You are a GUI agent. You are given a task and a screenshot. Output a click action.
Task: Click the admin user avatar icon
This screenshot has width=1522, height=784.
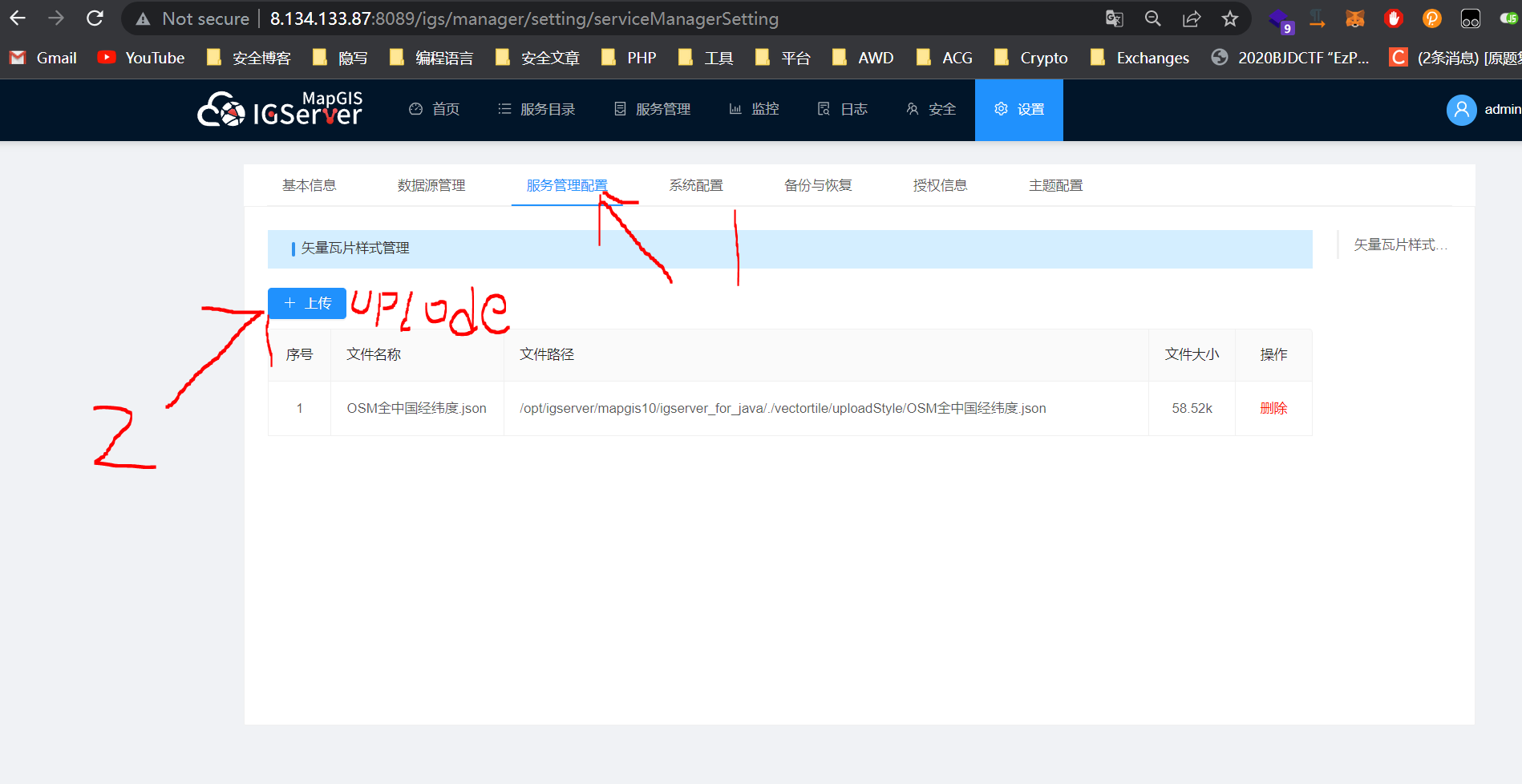pos(1461,110)
